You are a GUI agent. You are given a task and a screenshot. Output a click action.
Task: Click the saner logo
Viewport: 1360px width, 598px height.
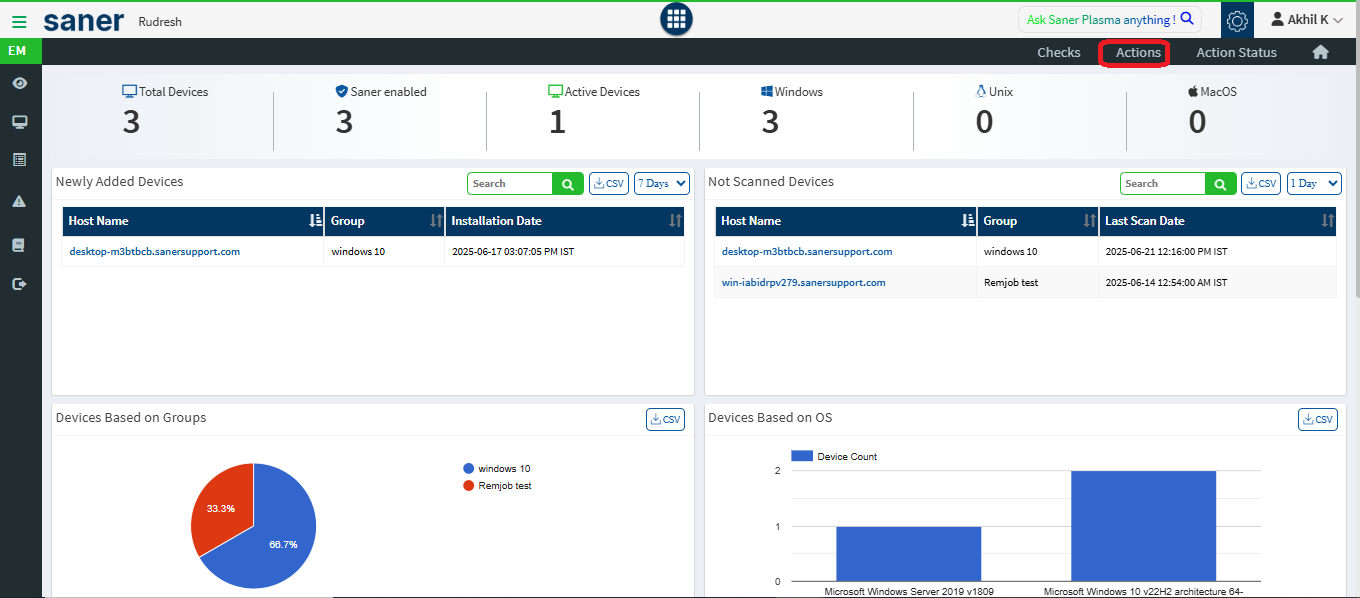(x=84, y=20)
